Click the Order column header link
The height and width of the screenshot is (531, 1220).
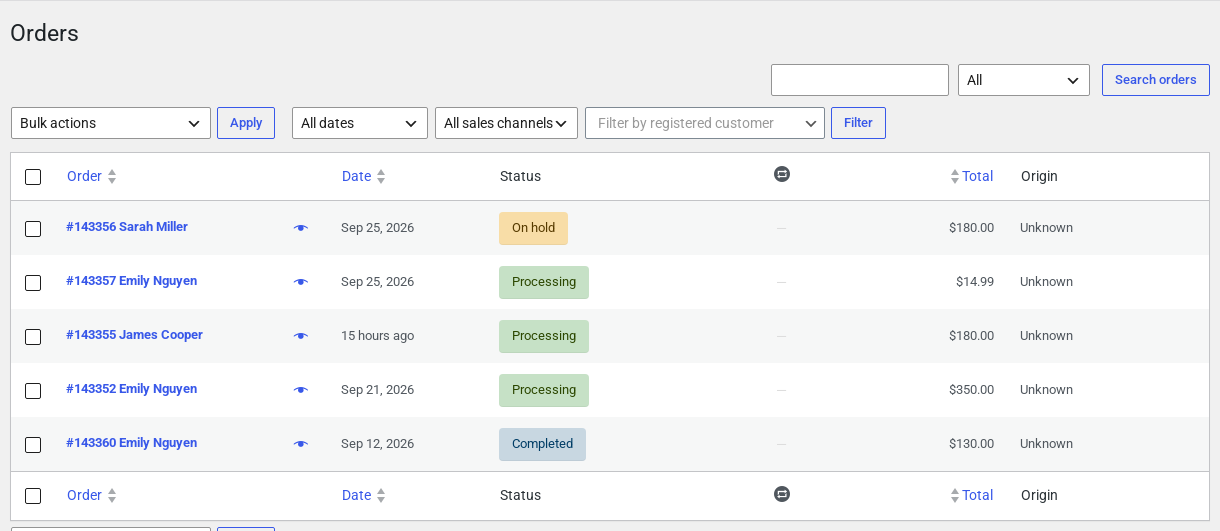coord(84,176)
